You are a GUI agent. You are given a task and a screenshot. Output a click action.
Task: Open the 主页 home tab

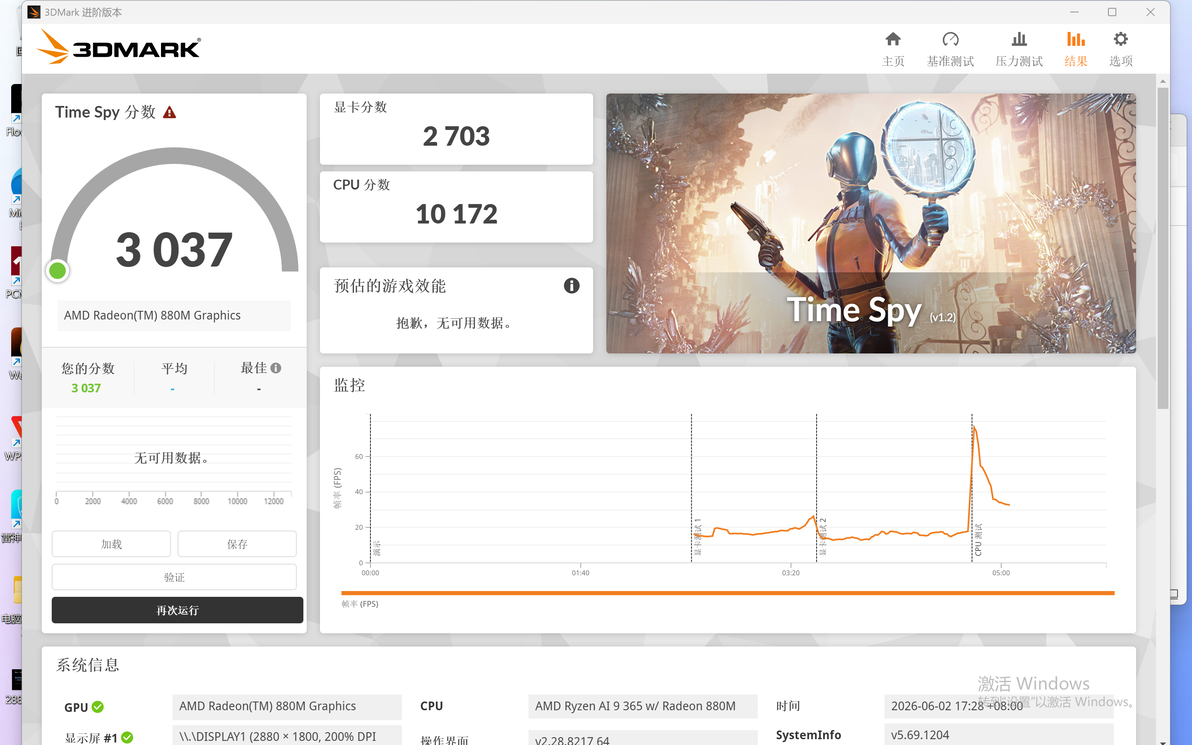pyautogui.click(x=893, y=49)
